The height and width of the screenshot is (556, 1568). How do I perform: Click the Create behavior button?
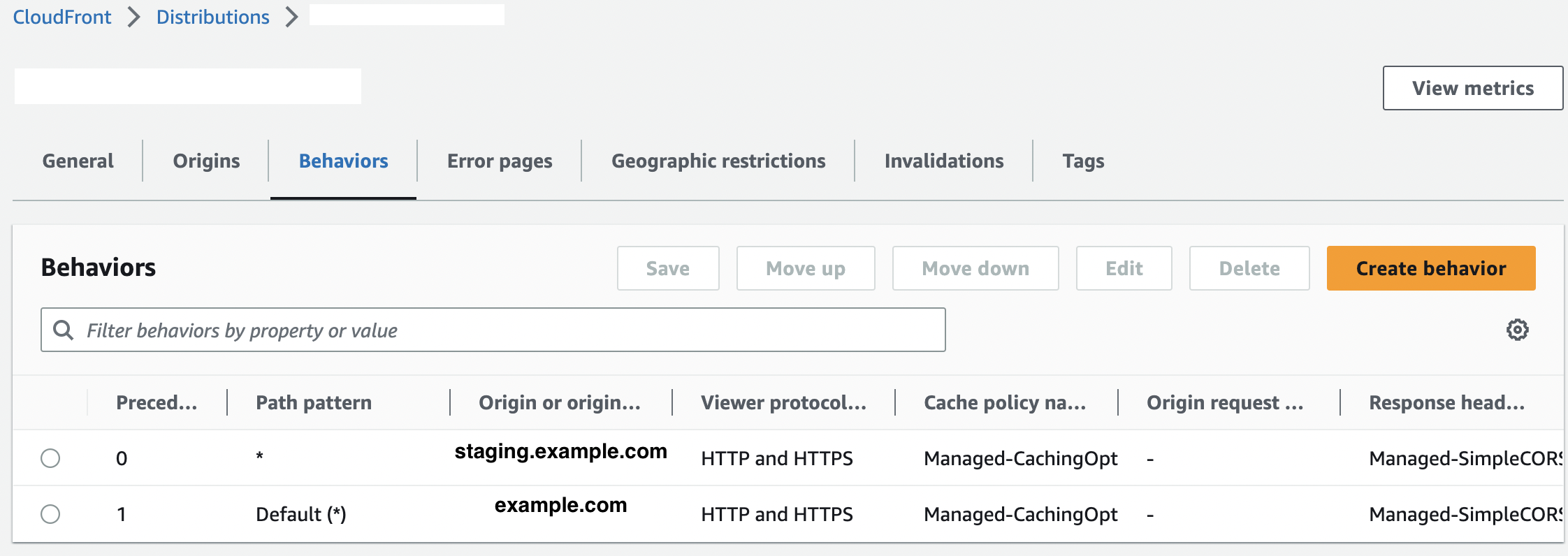[1431, 268]
